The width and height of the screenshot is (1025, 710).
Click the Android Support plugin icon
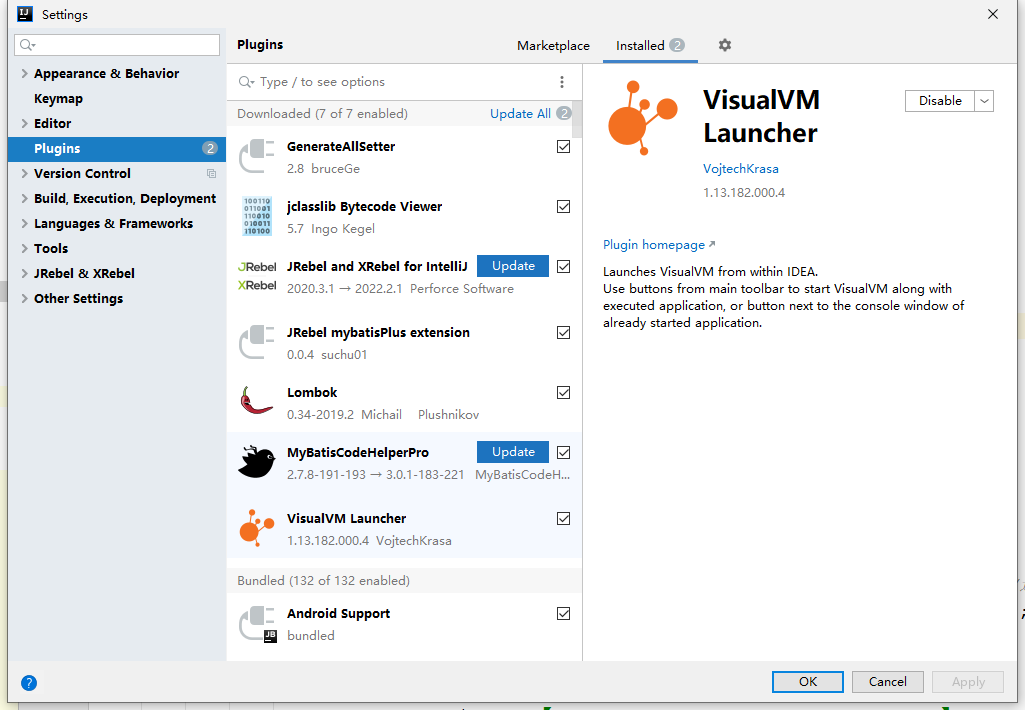pos(258,624)
